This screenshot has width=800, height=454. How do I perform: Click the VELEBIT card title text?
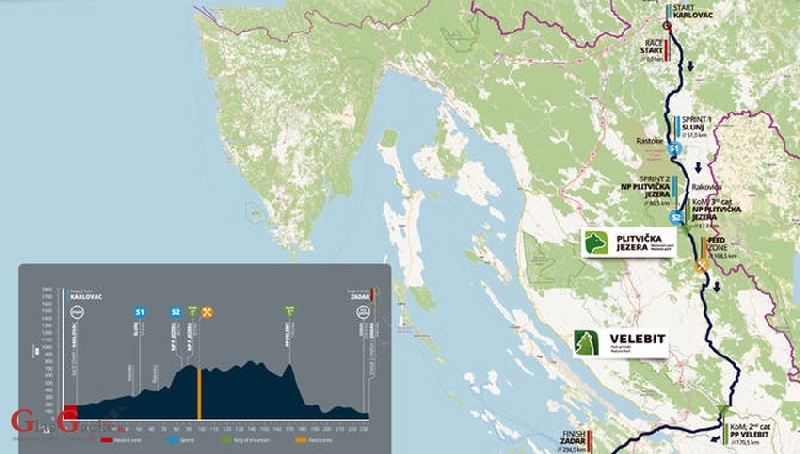(x=637, y=339)
